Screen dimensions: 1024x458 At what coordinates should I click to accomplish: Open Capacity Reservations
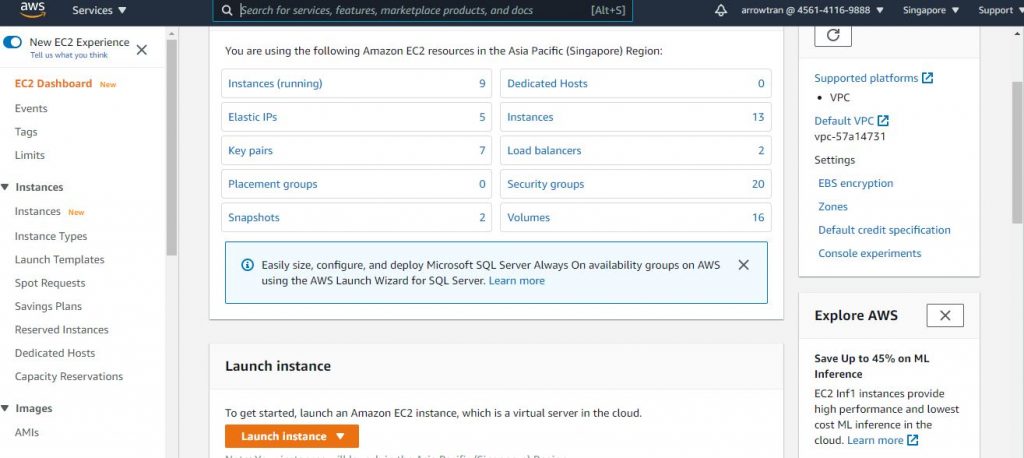(x=69, y=377)
